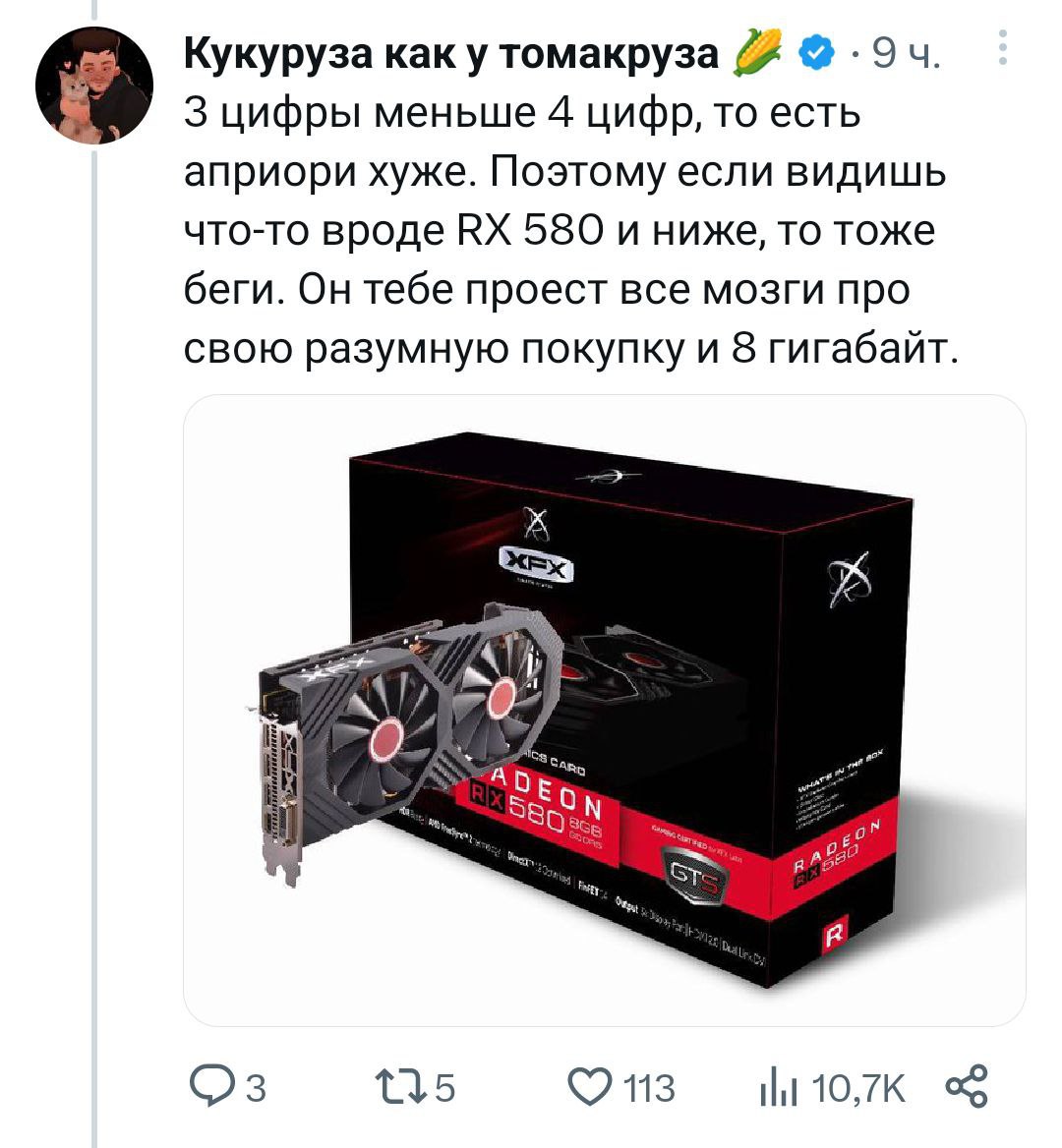Click the repost count 5
Screen dimensions: 1062x1148
click(445, 1088)
